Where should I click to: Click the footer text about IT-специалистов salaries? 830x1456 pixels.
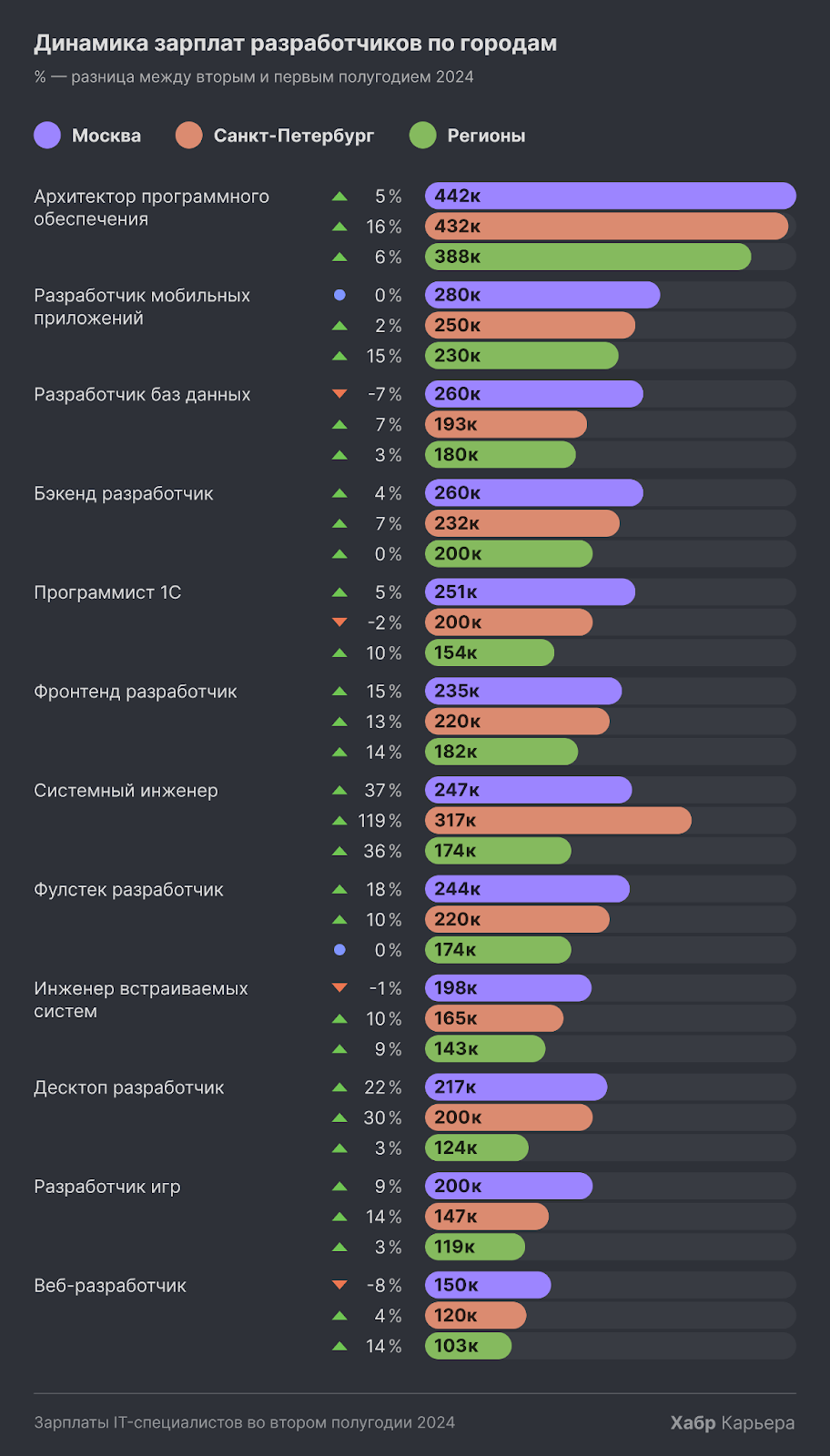244,1422
